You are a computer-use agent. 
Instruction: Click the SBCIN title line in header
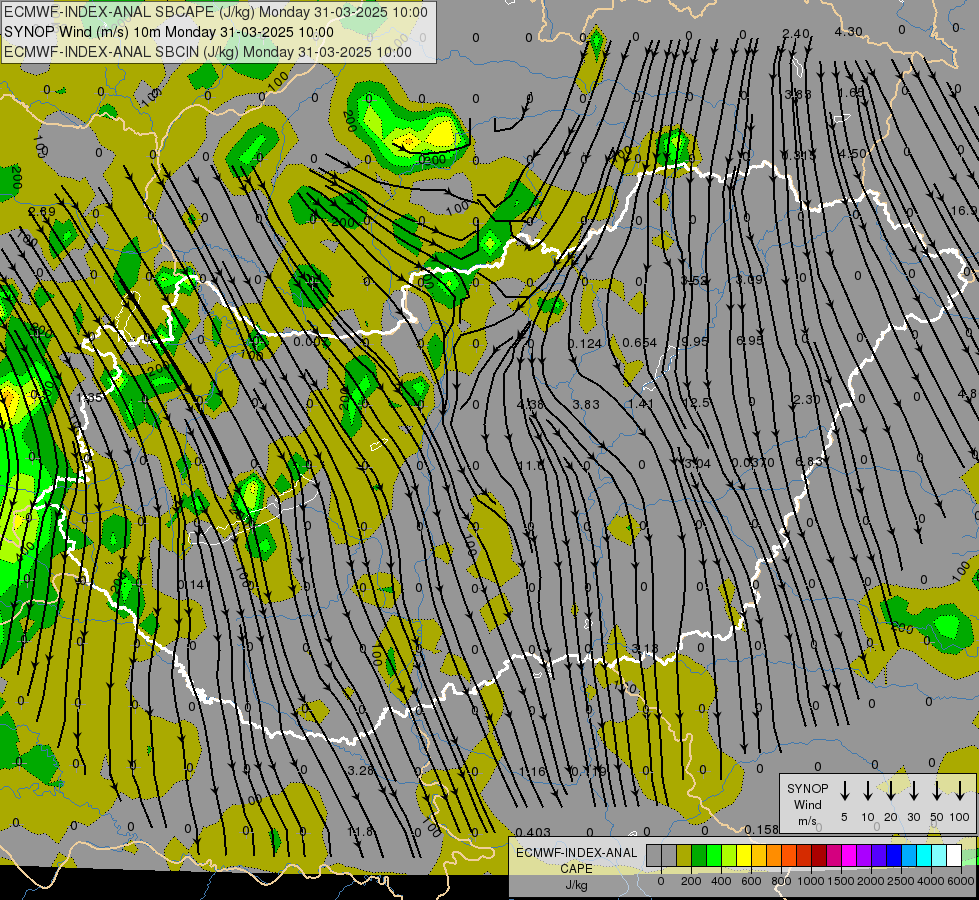coord(208,52)
